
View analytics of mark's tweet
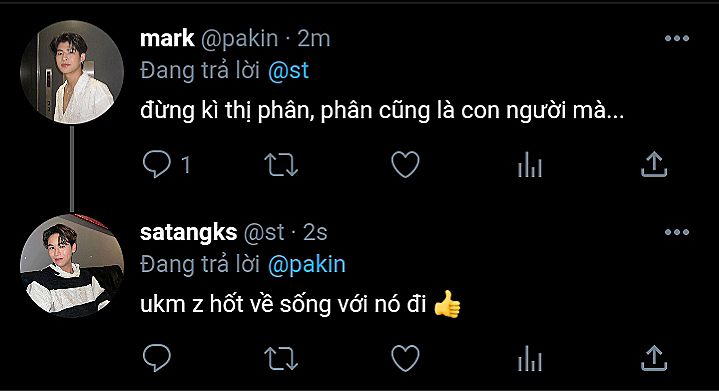point(530,165)
